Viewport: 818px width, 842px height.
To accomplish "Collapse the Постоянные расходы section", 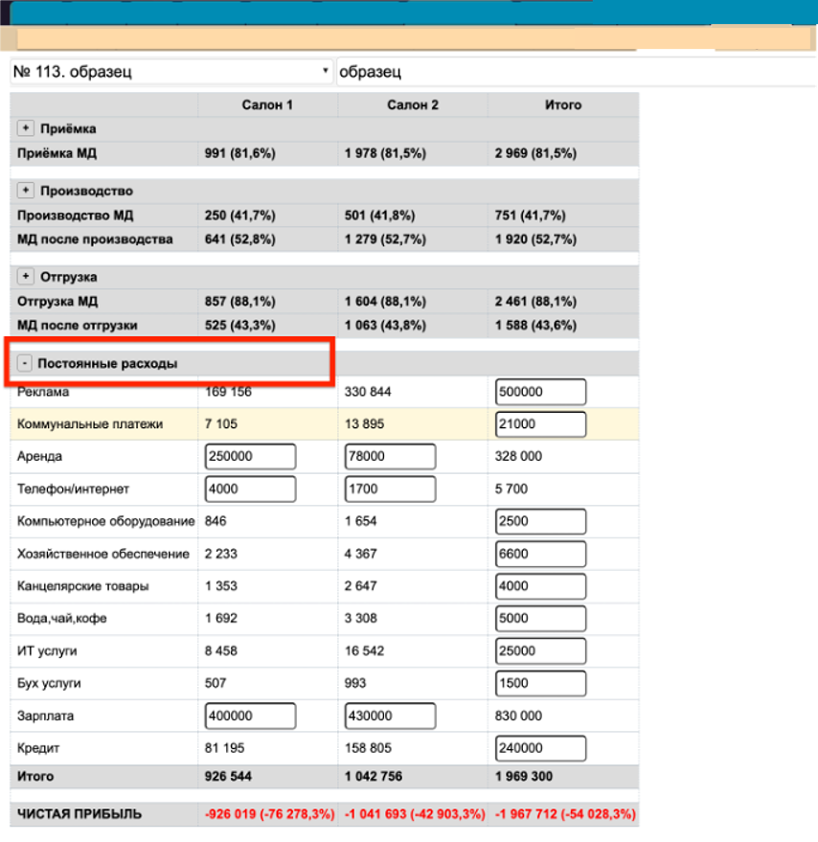I will pyautogui.click(x=26, y=364).
